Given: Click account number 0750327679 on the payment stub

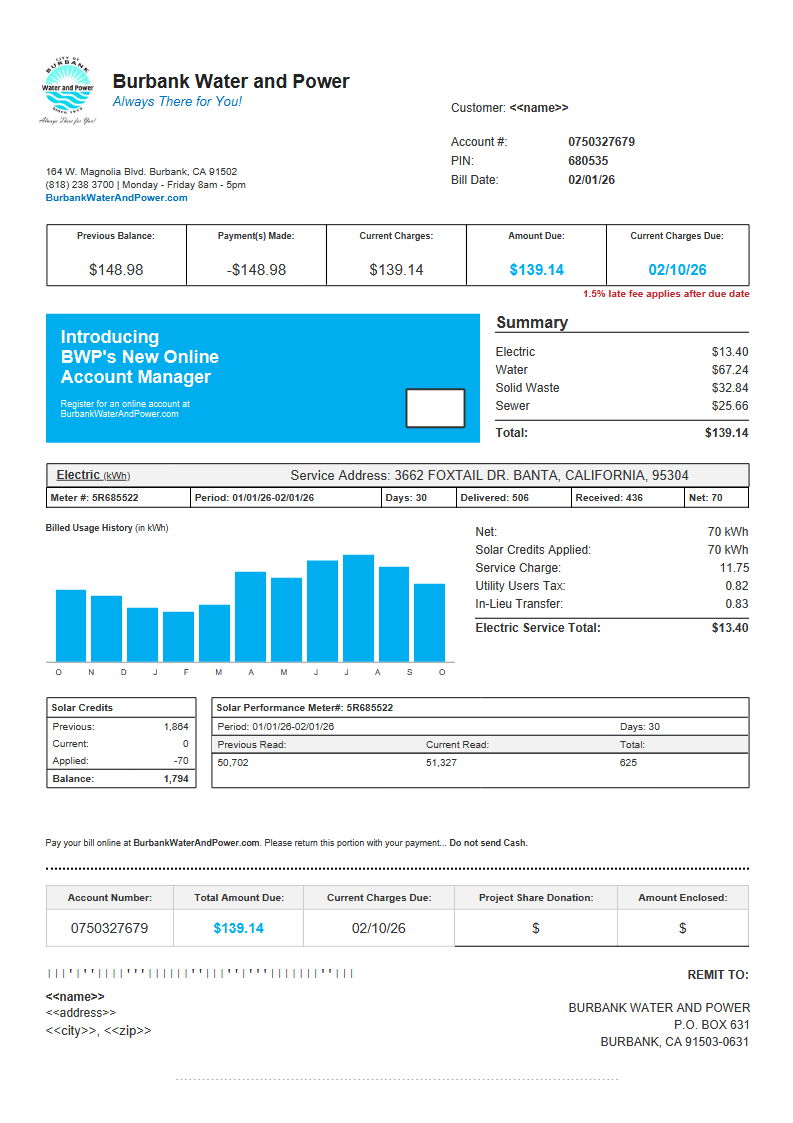Looking at the screenshot, I should tap(110, 928).
